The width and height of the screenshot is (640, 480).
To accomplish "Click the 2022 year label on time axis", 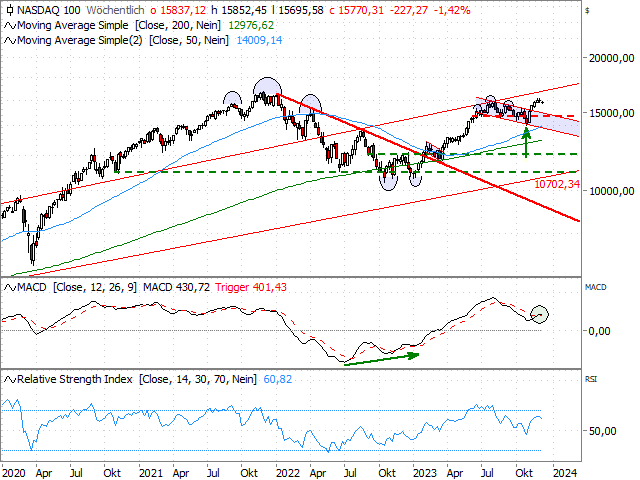I will pos(288,473).
